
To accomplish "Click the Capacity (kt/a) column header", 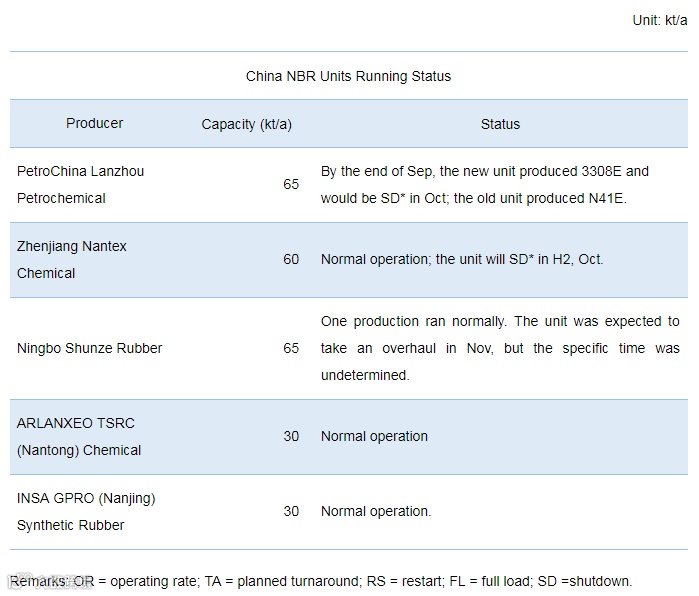I will click(x=246, y=124).
